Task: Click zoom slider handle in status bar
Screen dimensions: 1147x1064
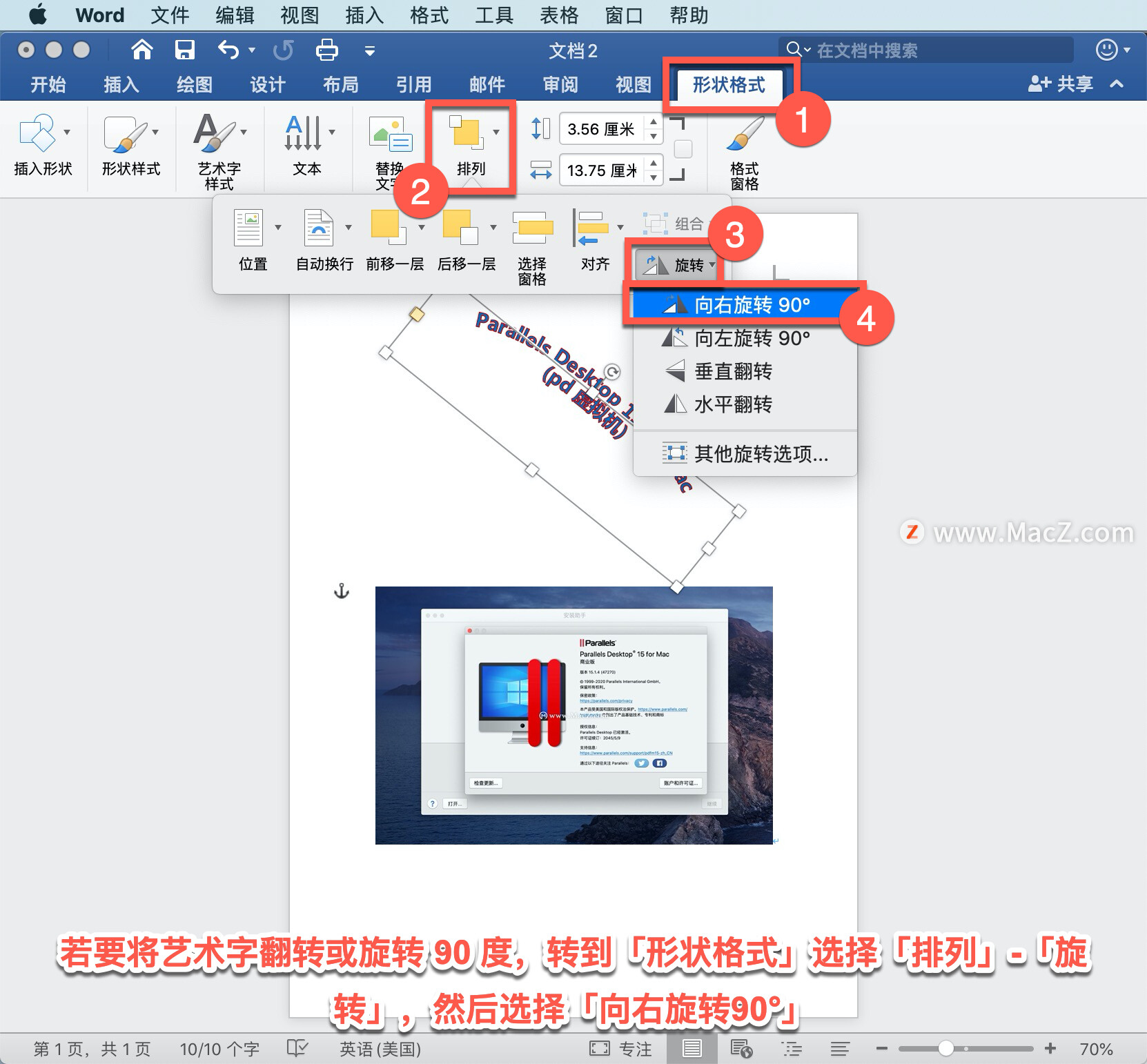Action: pyautogui.click(x=946, y=1049)
